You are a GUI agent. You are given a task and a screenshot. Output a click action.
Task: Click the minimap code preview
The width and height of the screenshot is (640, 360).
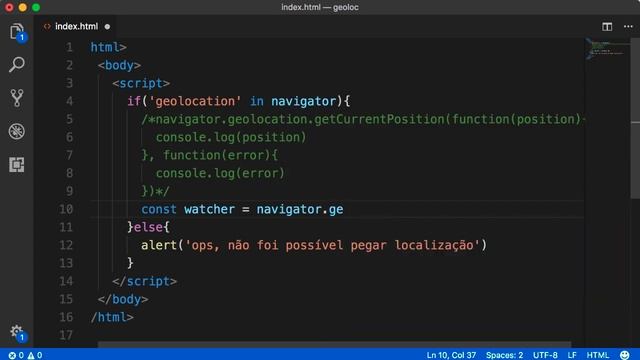[x=607, y=49]
